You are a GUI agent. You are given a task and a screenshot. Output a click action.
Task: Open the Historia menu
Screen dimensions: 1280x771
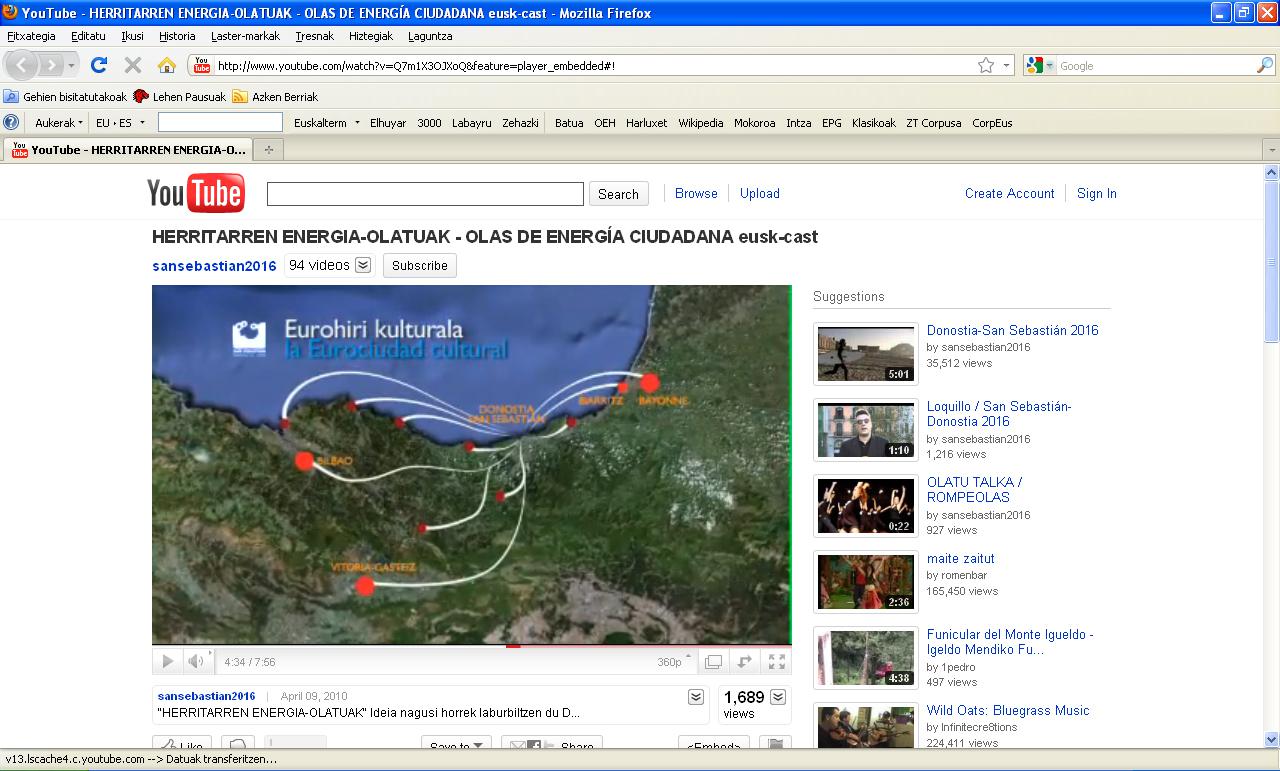(x=177, y=36)
